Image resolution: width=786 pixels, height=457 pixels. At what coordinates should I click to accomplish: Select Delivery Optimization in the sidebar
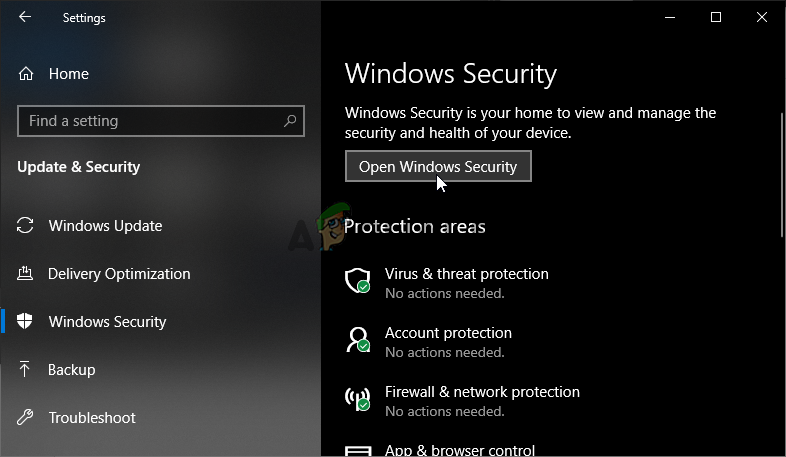(x=119, y=274)
